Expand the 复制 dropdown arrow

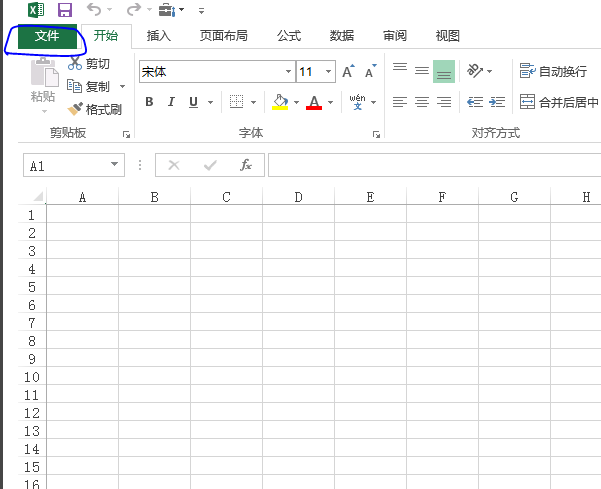pyautogui.click(x=122, y=87)
